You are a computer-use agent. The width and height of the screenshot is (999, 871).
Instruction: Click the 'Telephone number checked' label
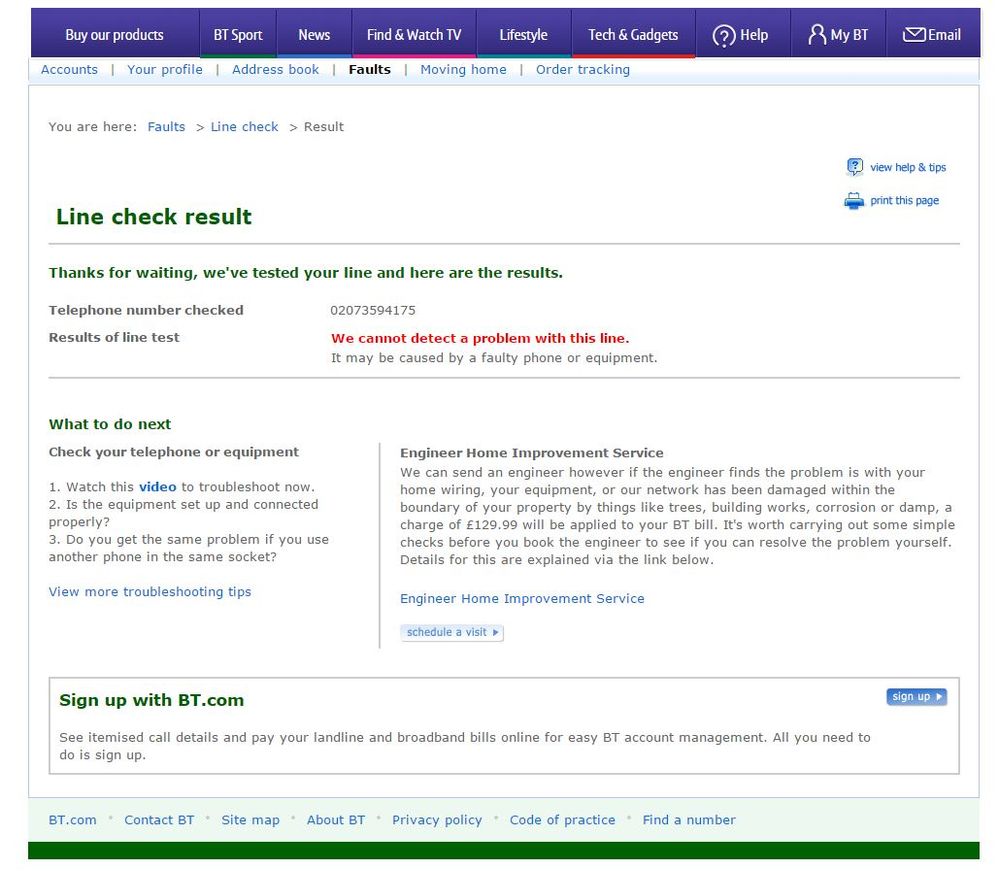(x=146, y=310)
